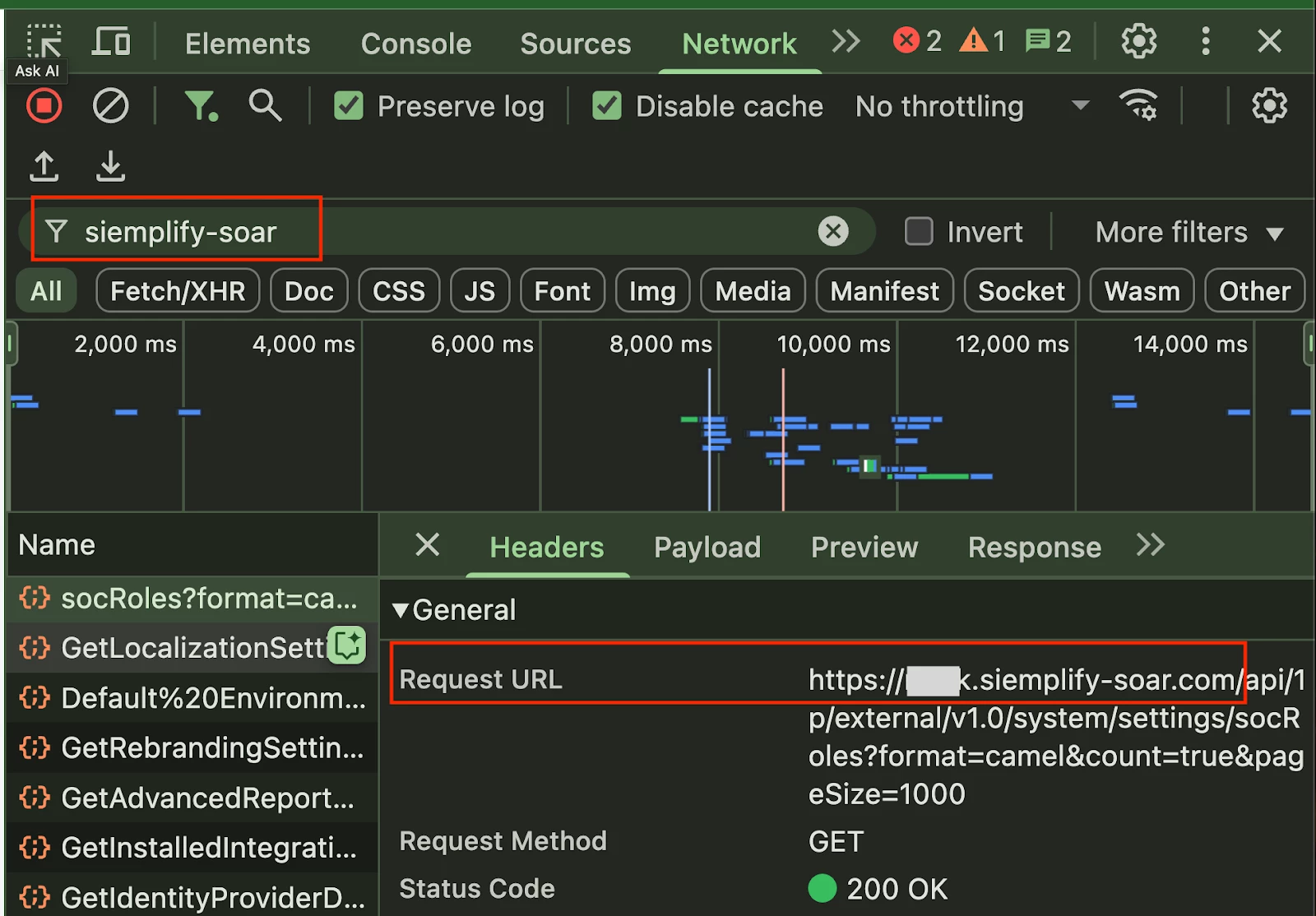Select the GetInstalledIntegrati... request

(191, 847)
